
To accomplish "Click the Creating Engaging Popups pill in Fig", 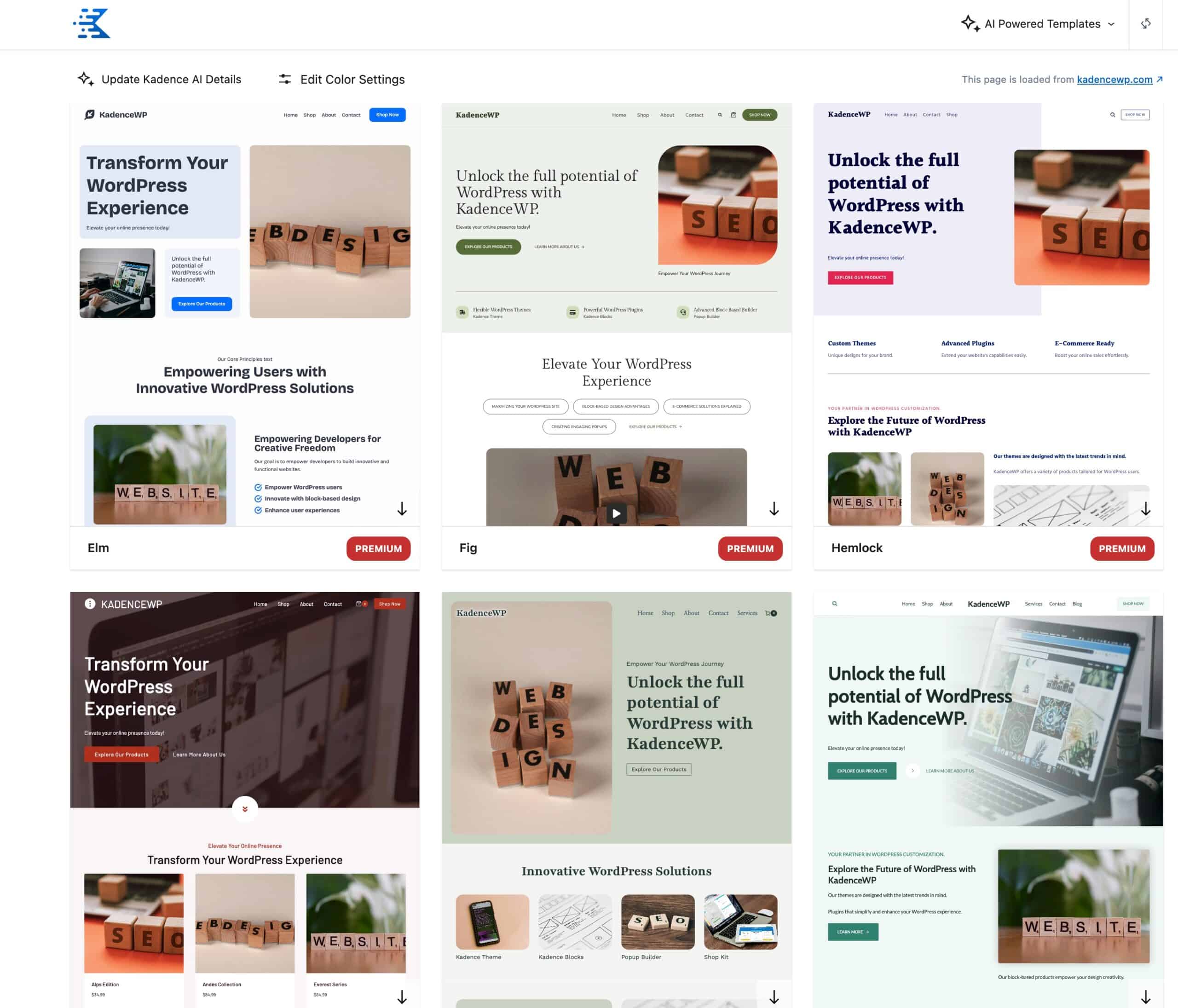I will pos(579,426).
